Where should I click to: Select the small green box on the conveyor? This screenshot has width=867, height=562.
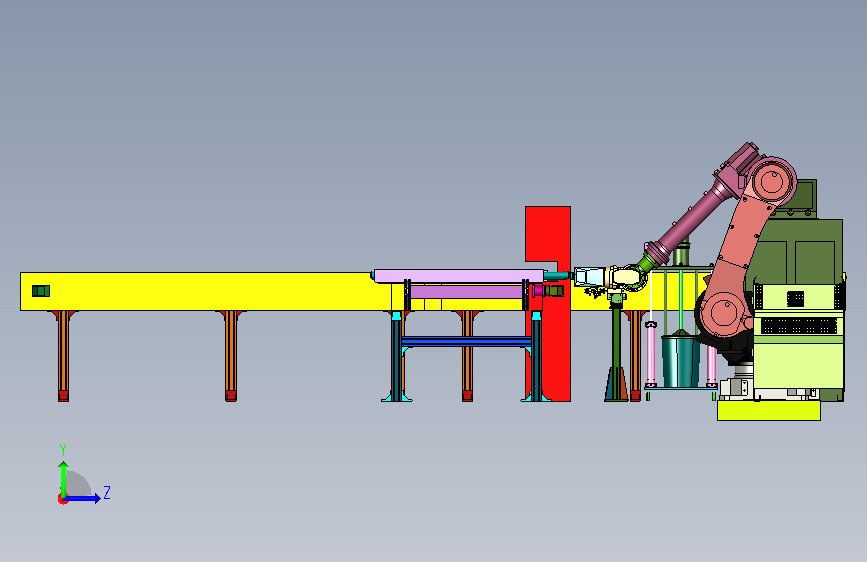[41, 291]
